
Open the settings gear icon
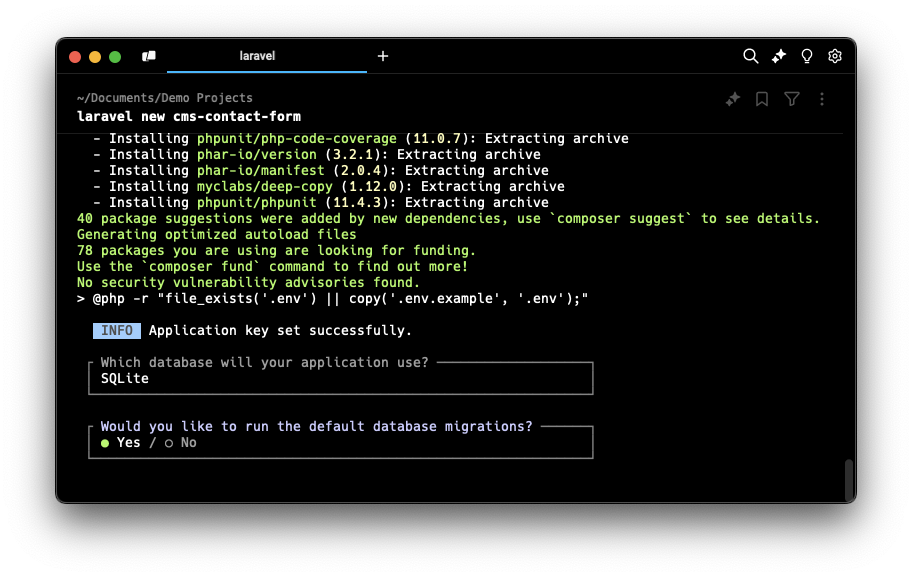835,56
